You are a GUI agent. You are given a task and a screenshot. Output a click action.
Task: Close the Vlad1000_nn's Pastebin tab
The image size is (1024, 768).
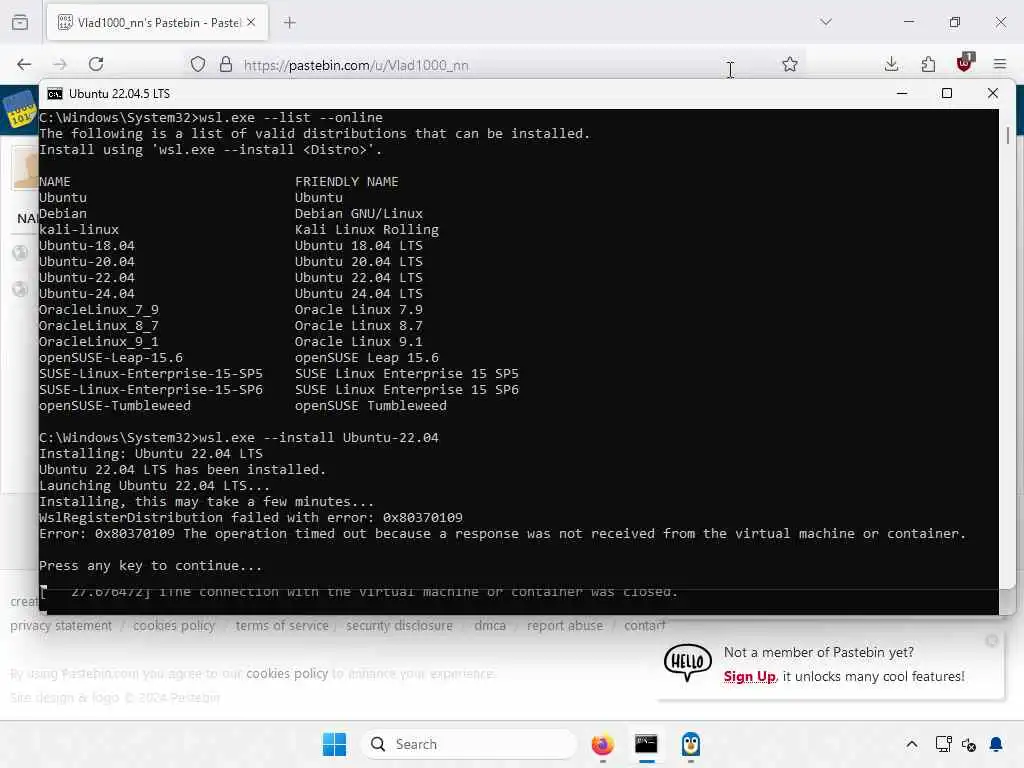click(251, 22)
